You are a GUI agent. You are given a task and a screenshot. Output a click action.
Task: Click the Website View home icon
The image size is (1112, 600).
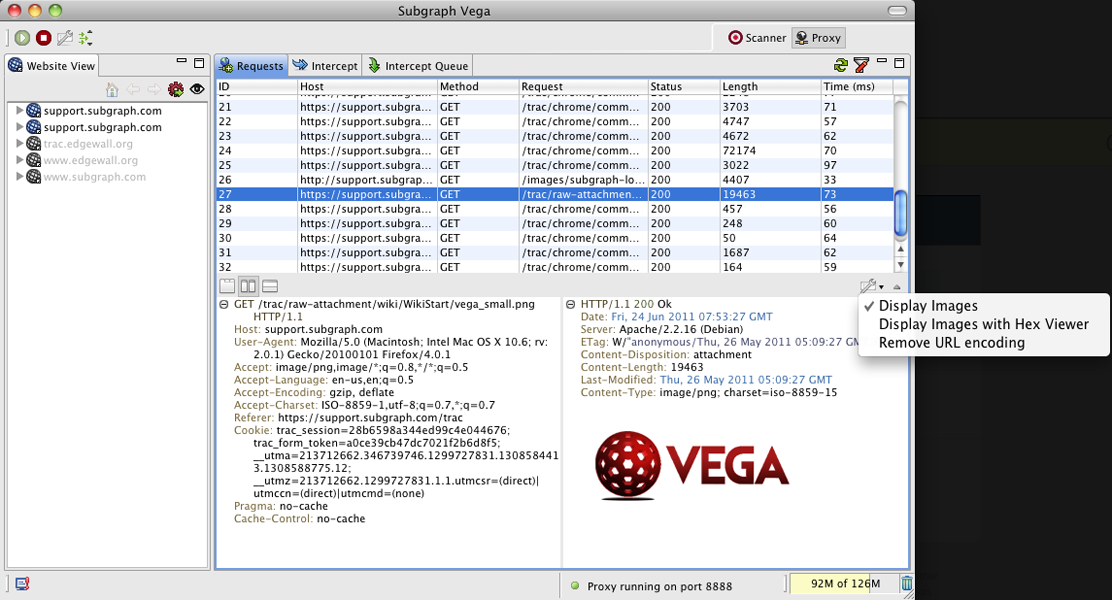coord(112,90)
